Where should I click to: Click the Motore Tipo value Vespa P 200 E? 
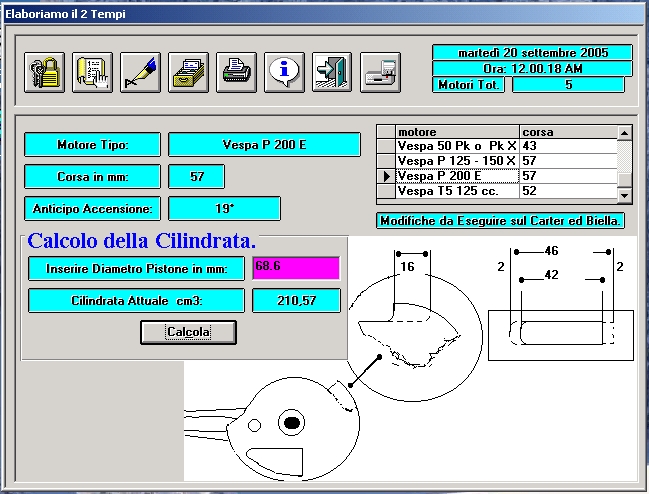pos(264,144)
